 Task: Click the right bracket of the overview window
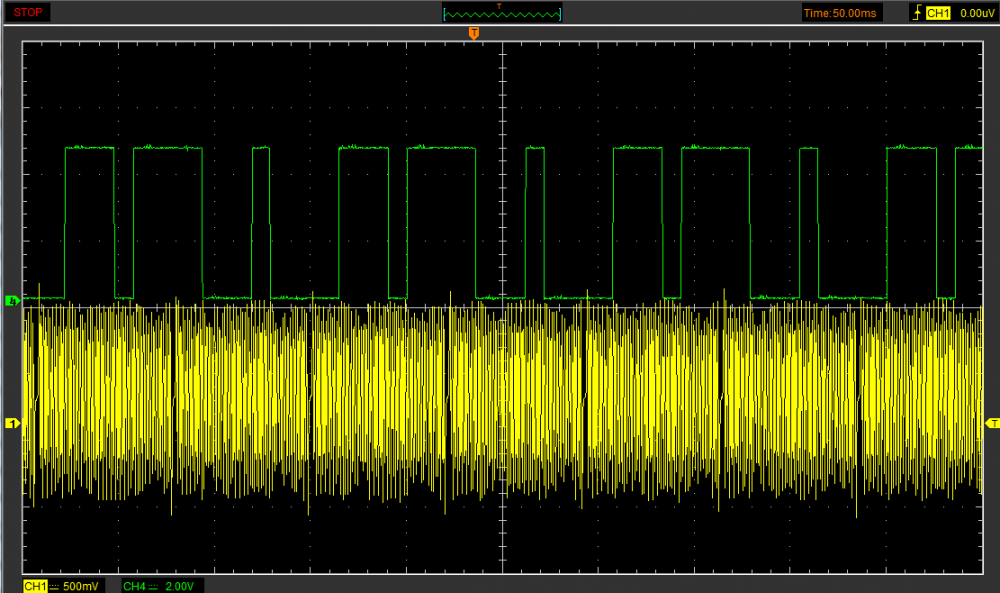pyautogui.click(x=560, y=14)
